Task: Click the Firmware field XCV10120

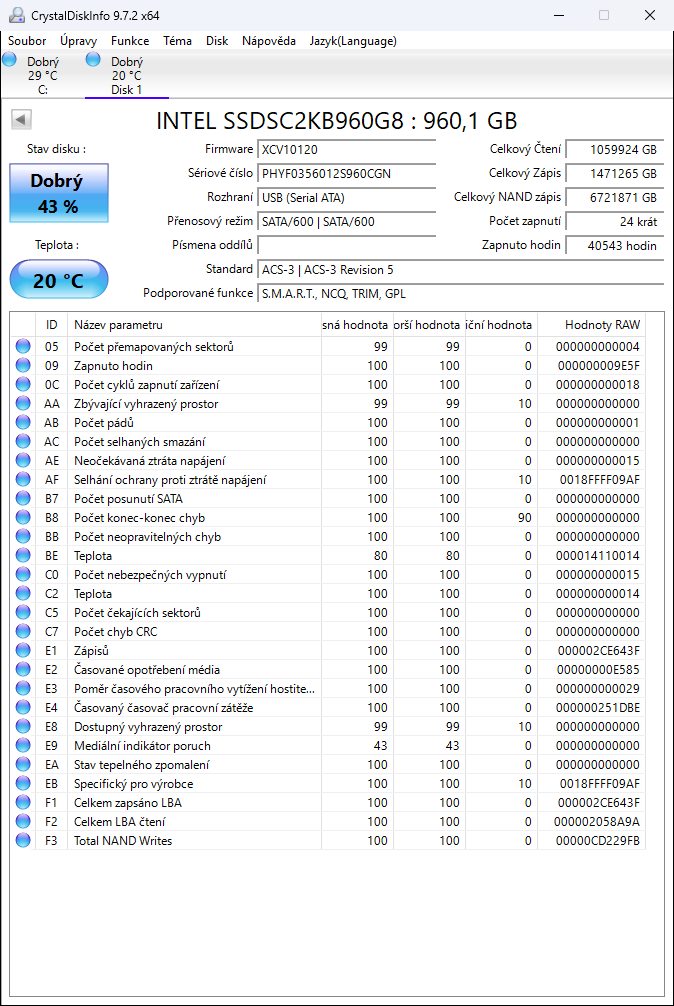Action: [346, 149]
